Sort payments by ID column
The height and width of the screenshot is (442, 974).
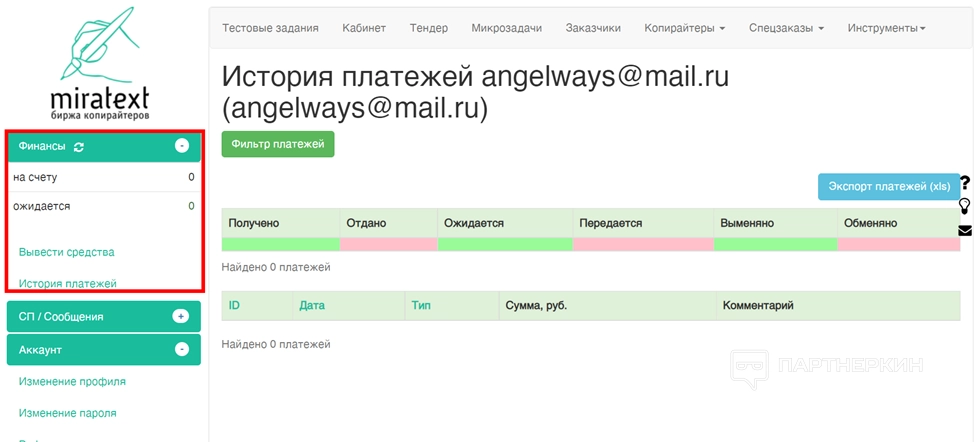coord(234,305)
